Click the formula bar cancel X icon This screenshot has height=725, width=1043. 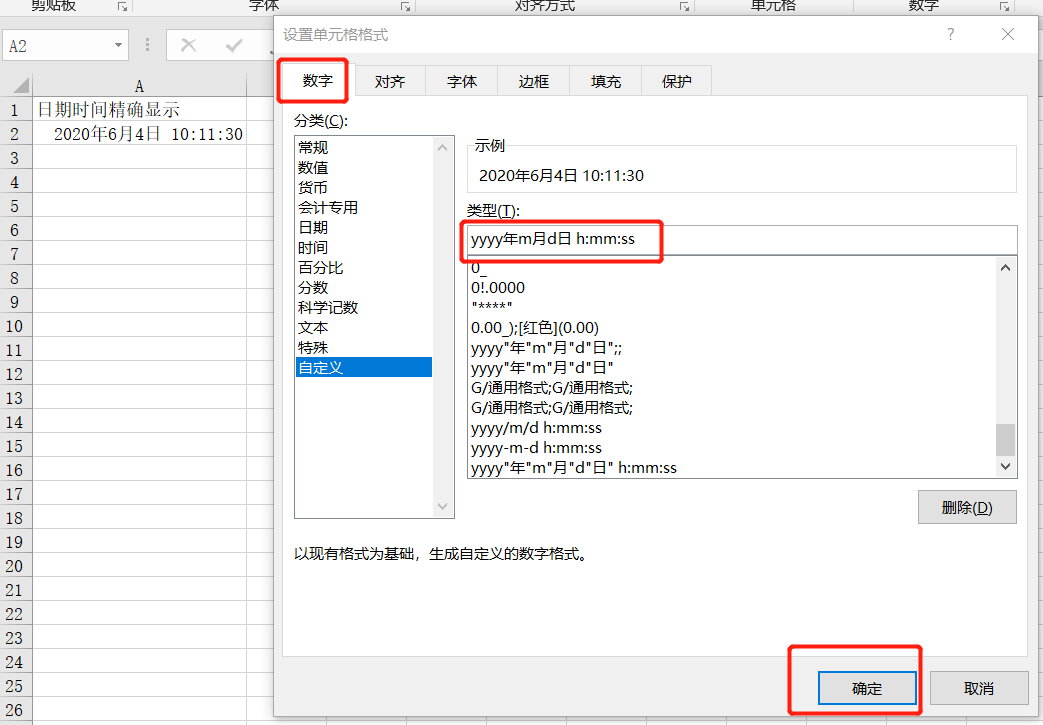189,45
